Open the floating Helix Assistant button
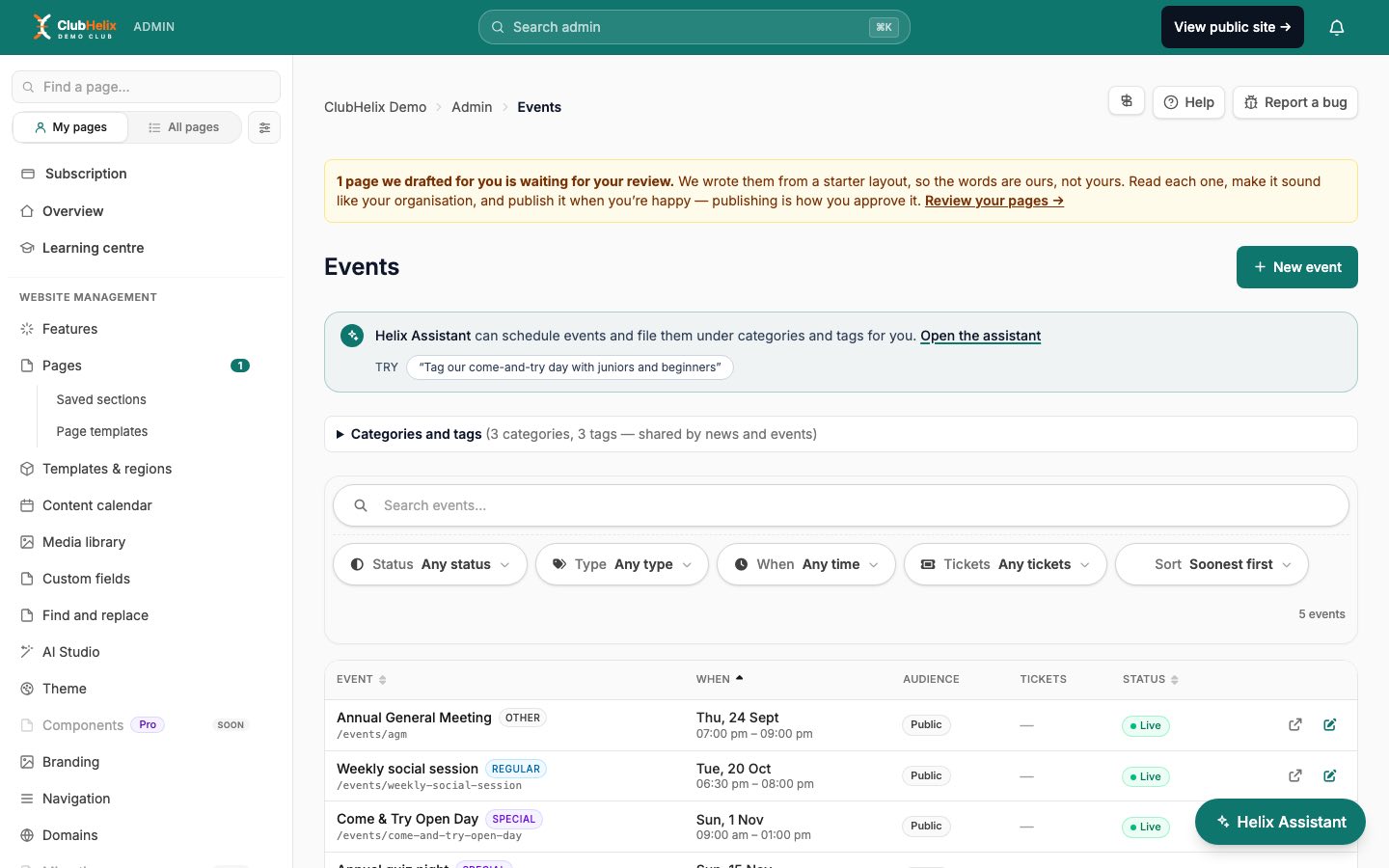This screenshot has width=1389, height=868. tap(1280, 822)
